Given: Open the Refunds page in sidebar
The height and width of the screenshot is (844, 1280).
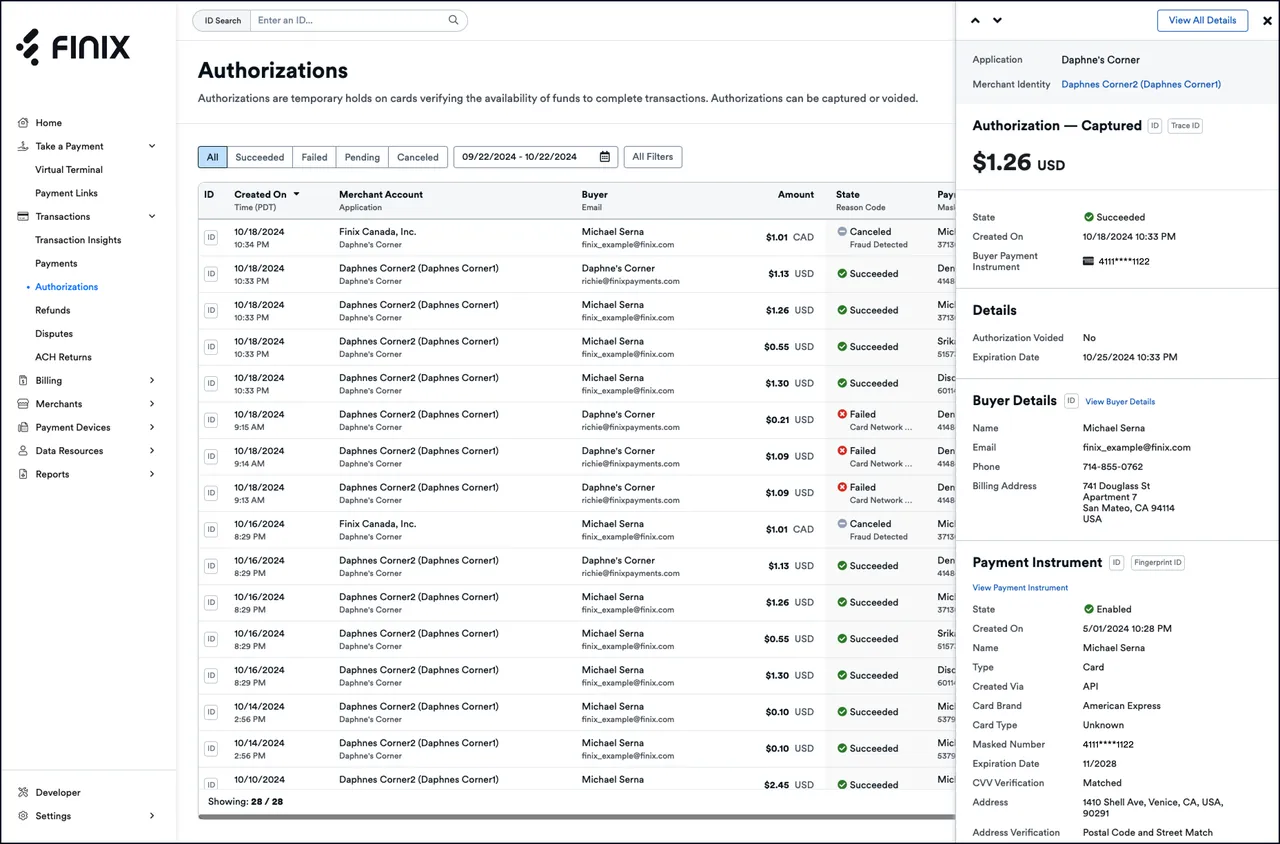Looking at the screenshot, I should [53, 310].
